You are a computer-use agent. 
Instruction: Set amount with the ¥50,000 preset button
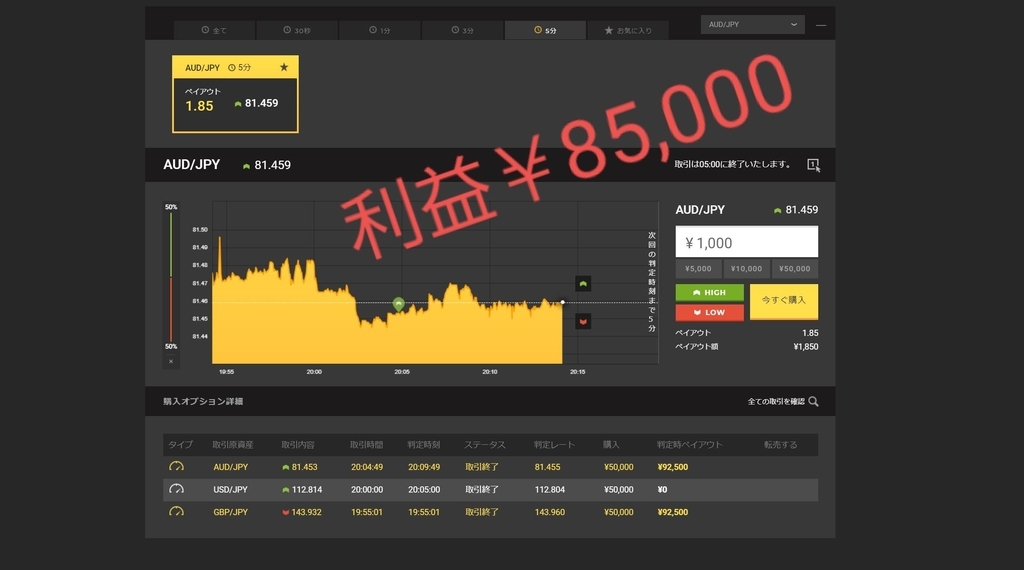795,268
